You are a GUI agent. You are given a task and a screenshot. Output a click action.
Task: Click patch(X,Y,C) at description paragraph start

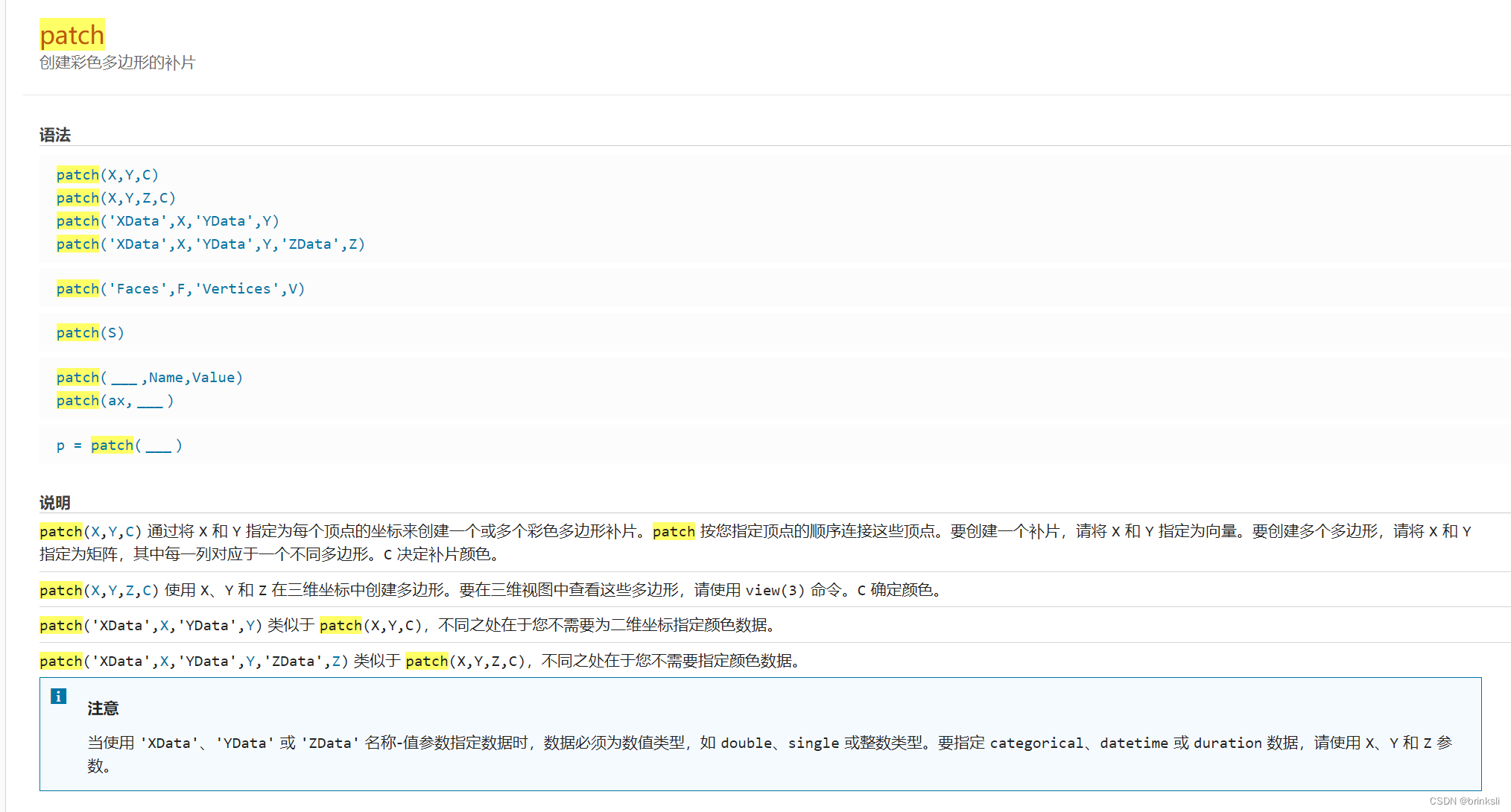click(90, 532)
